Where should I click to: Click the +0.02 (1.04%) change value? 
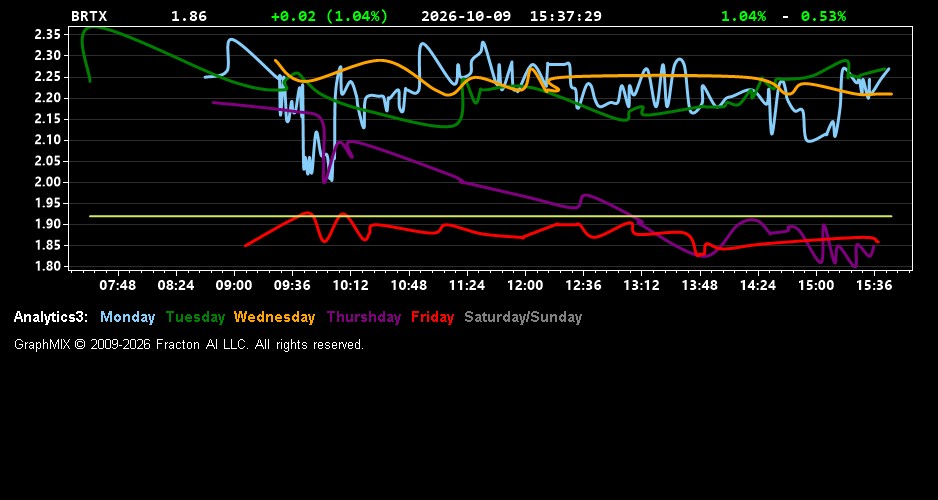(330, 16)
